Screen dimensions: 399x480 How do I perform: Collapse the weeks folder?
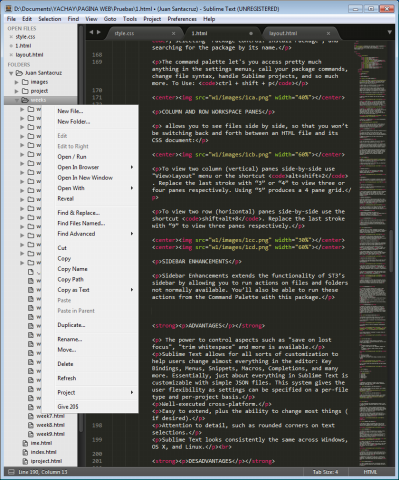[17, 100]
